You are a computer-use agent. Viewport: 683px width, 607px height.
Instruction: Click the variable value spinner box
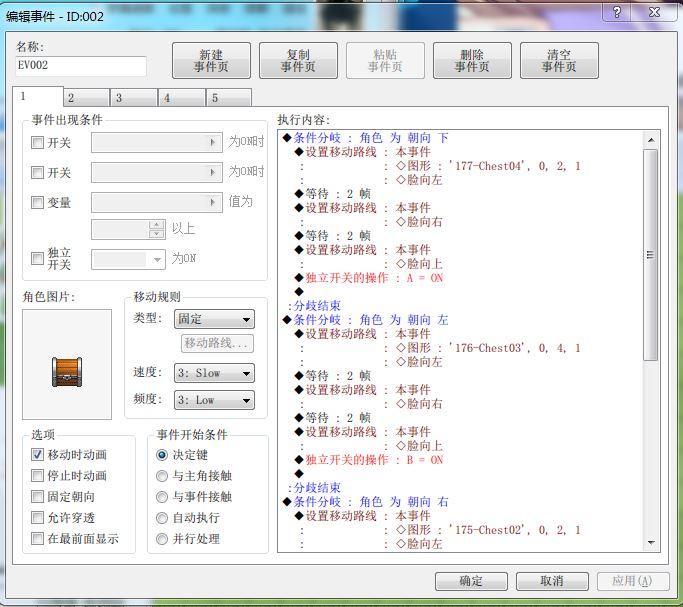pyautogui.click(x=128, y=229)
